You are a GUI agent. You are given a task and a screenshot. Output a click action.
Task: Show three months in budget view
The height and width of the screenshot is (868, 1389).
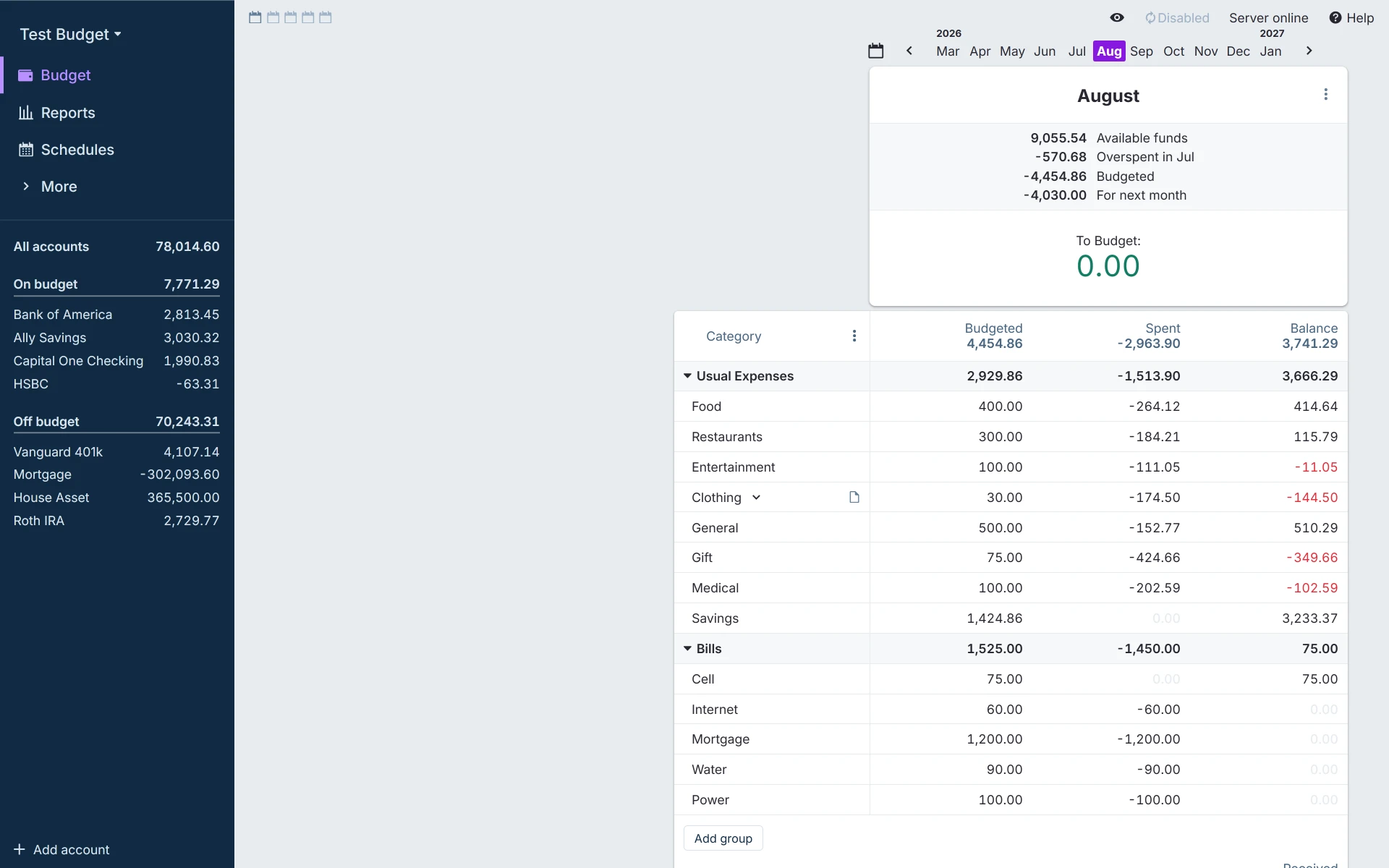point(290,17)
